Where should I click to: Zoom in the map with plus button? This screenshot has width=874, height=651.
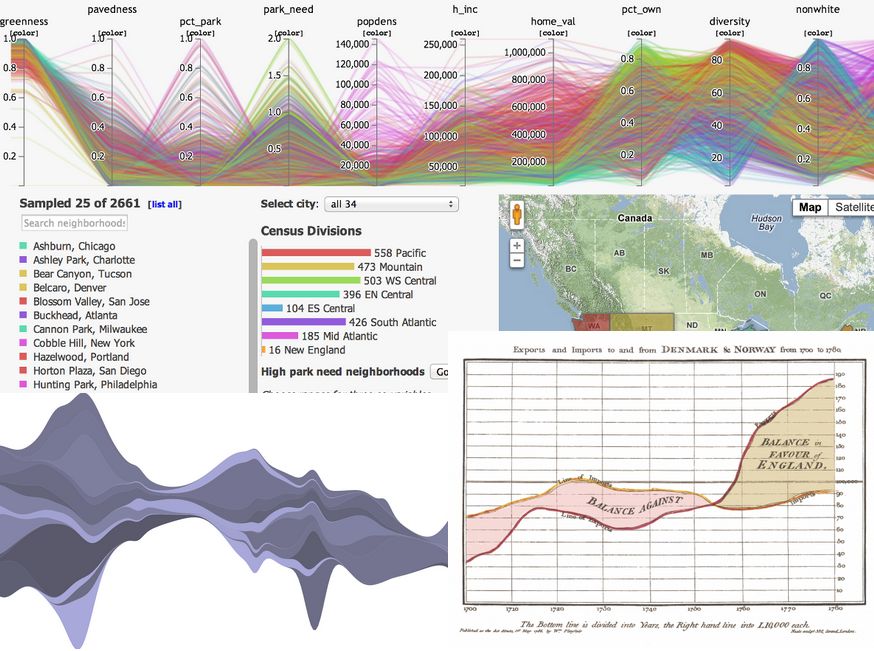(x=517, y=245)
